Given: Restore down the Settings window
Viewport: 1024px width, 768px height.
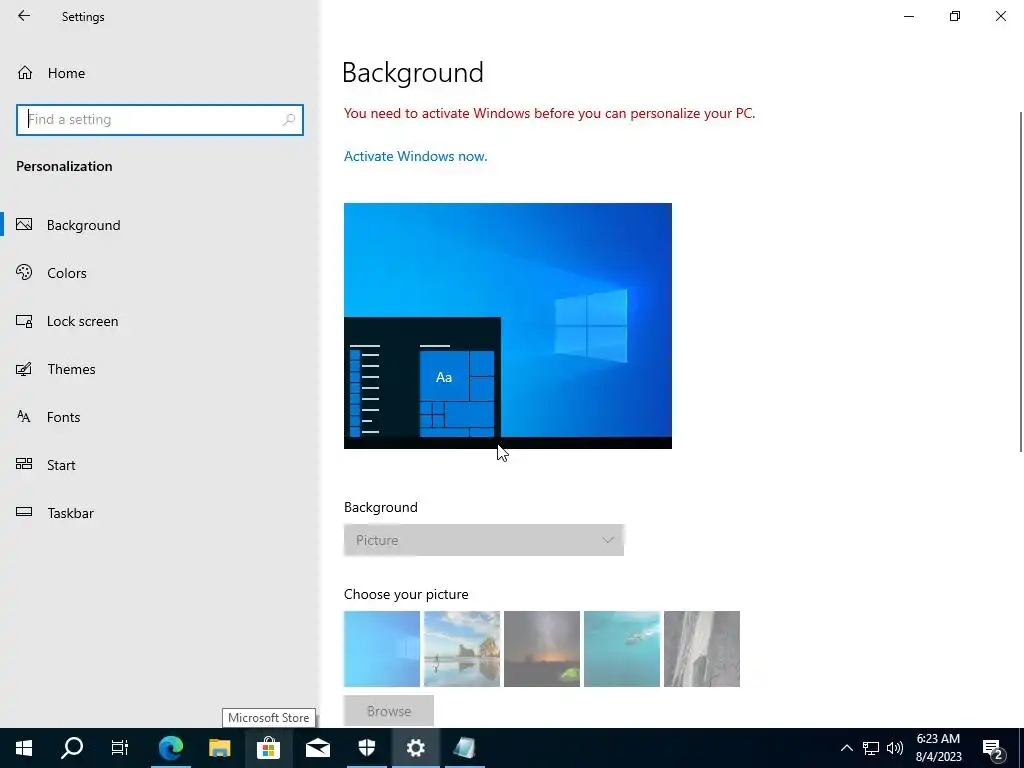Looking at the screenshot, I should [x=955, y=16].
